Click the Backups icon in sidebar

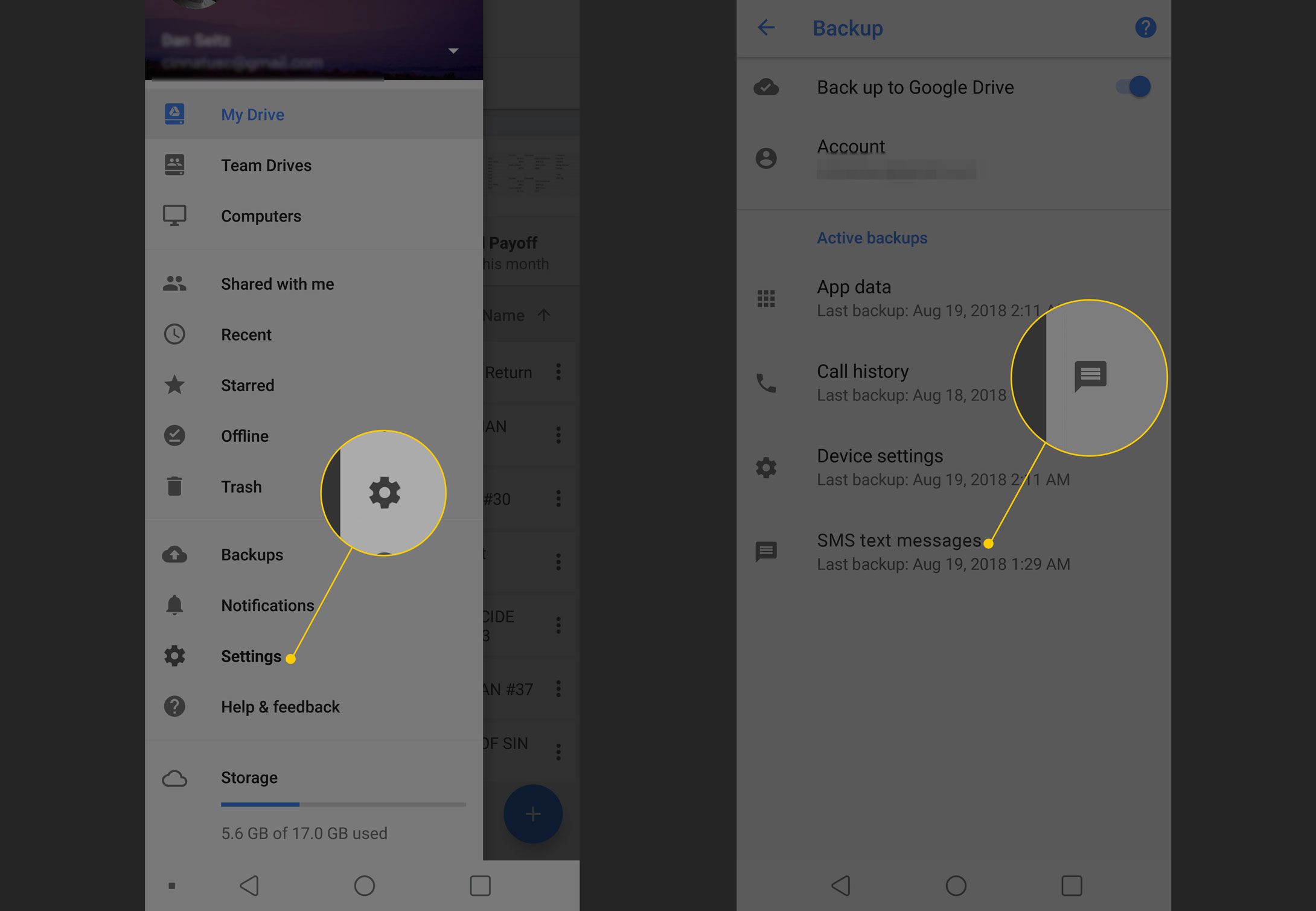click(175, 555)
